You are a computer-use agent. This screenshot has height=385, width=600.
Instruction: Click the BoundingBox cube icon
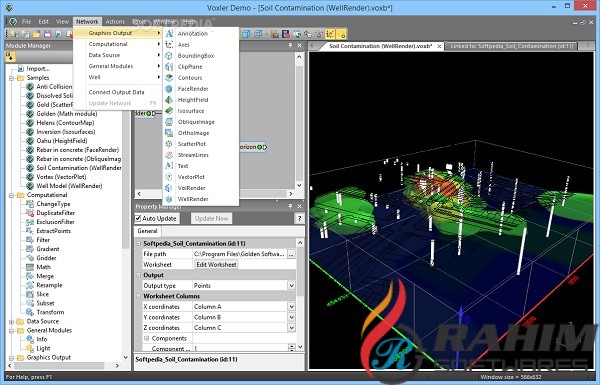169,56
